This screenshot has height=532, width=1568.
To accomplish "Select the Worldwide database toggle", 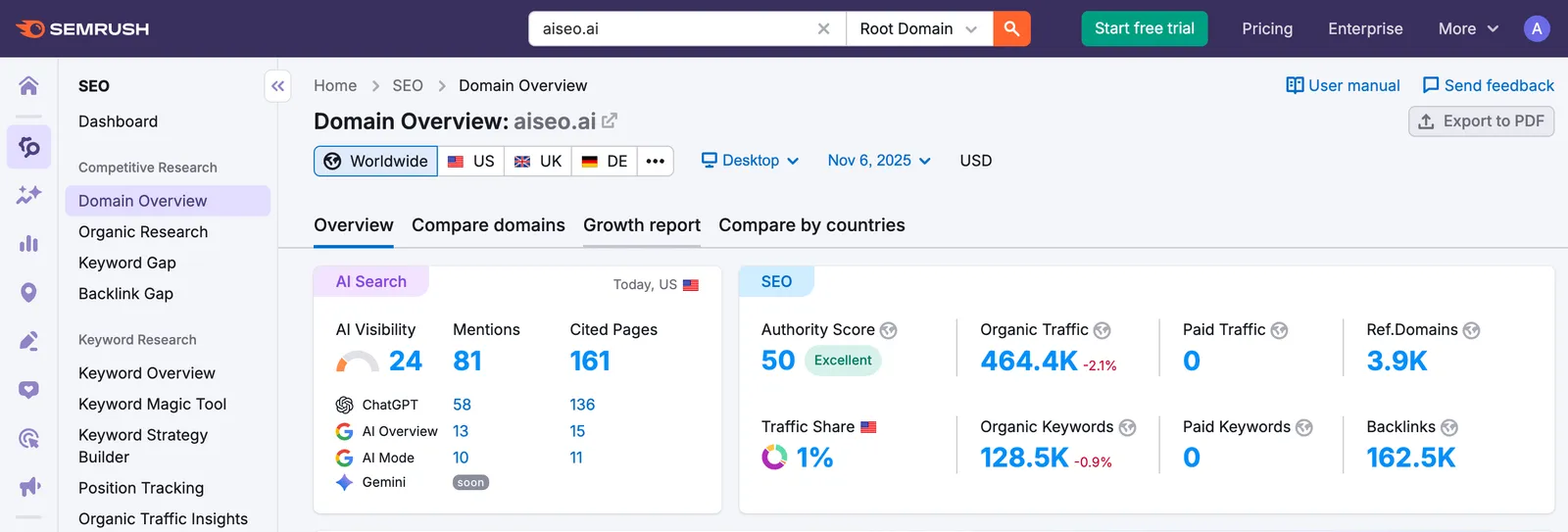I will pyautogui.click(x=375, y=161).
